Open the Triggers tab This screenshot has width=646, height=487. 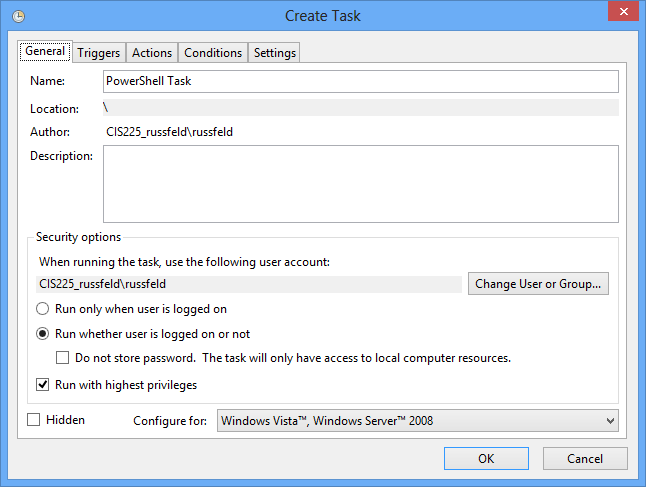(x=99, y=53)
